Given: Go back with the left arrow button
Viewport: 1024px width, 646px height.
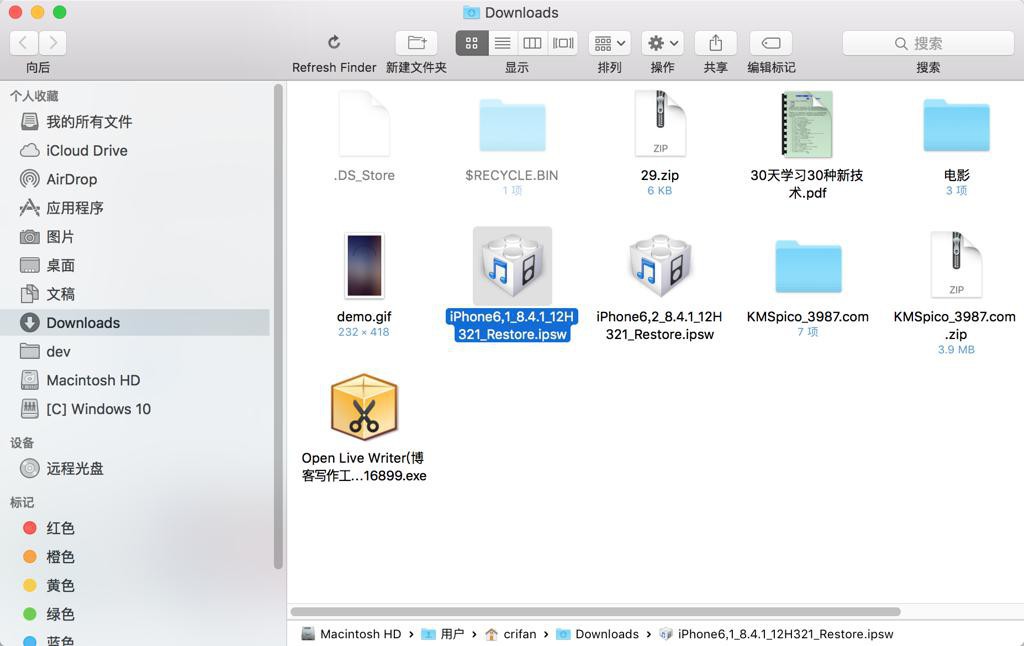Looking at the screenshot, I should 24,43.
